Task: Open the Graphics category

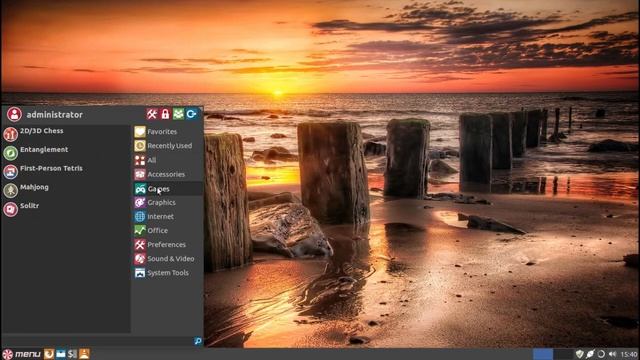Action: point(168,202)
